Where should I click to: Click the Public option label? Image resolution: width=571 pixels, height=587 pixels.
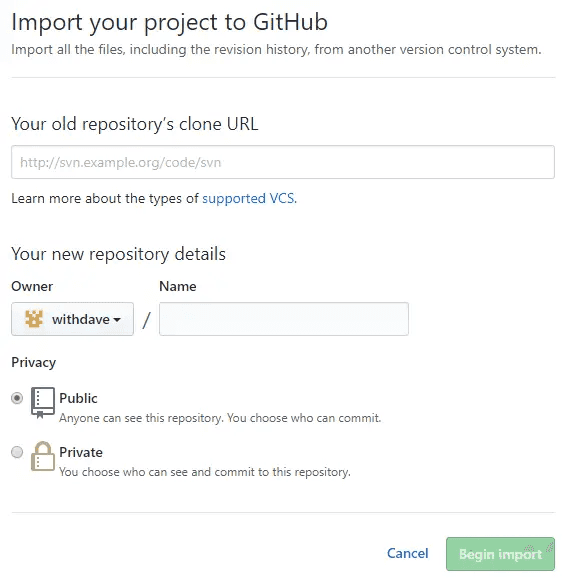pyautogui.click(x=78, y=398)
